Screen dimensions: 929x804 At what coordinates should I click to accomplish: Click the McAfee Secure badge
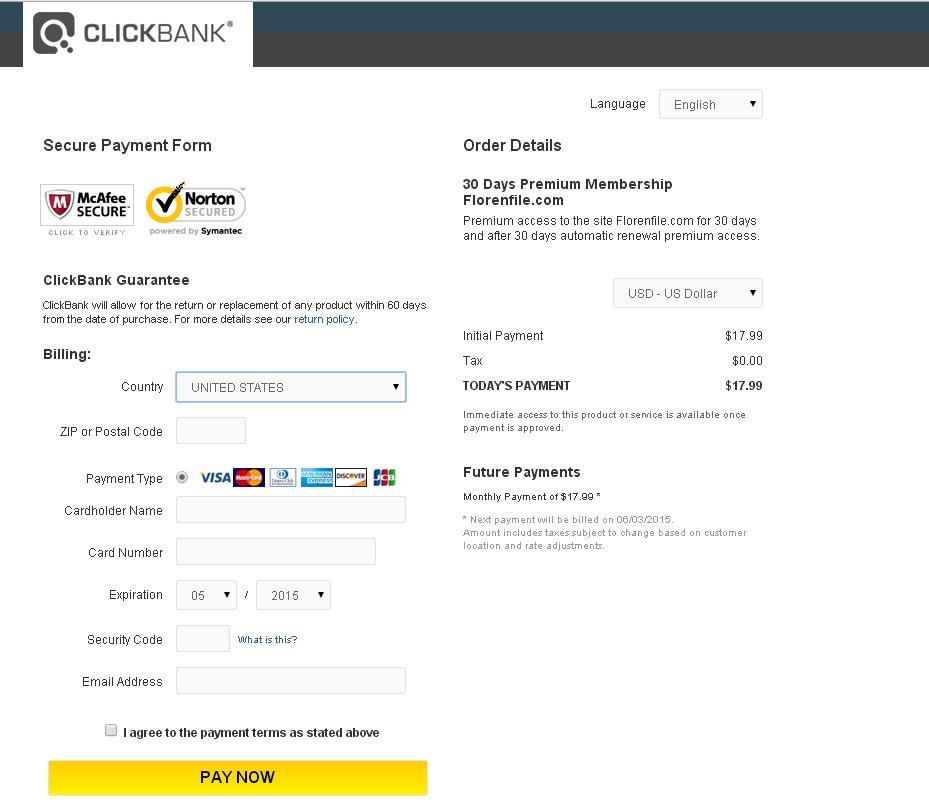point(86,203)
